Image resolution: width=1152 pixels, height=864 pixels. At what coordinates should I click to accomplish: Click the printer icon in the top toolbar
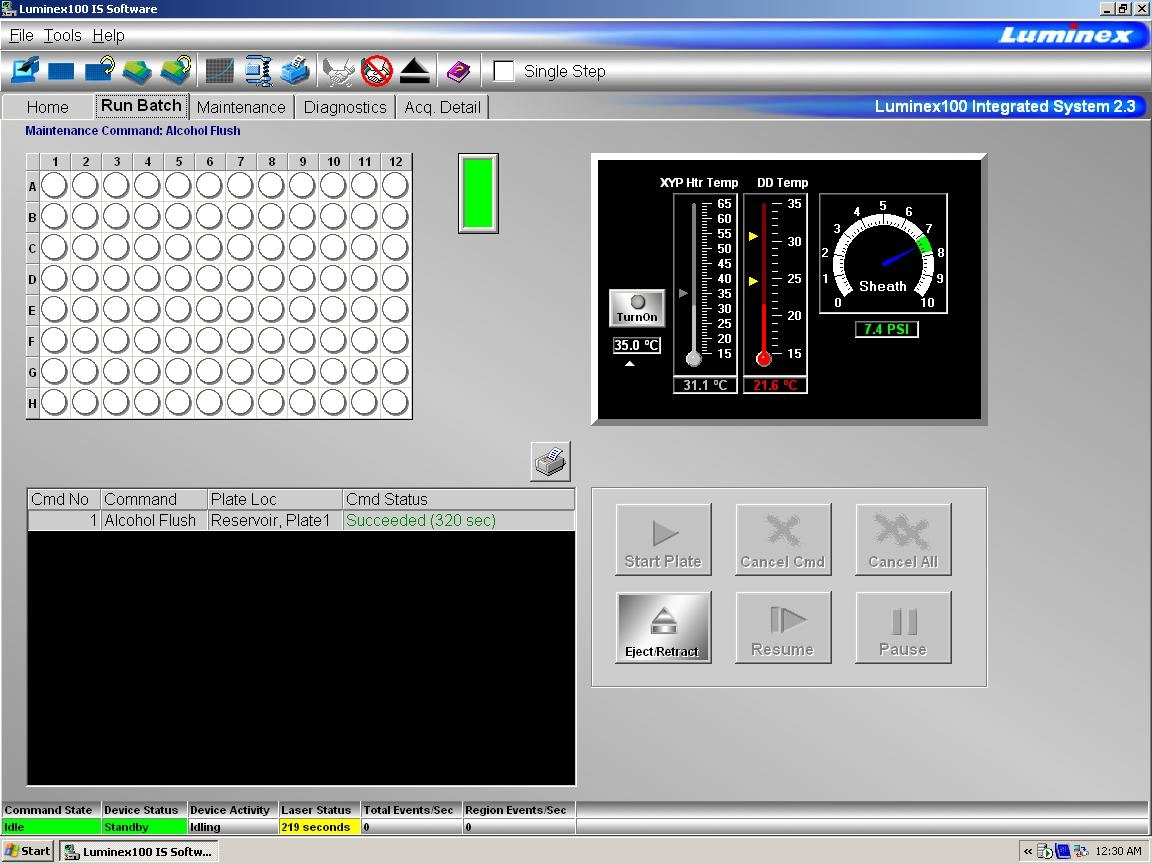294,71
